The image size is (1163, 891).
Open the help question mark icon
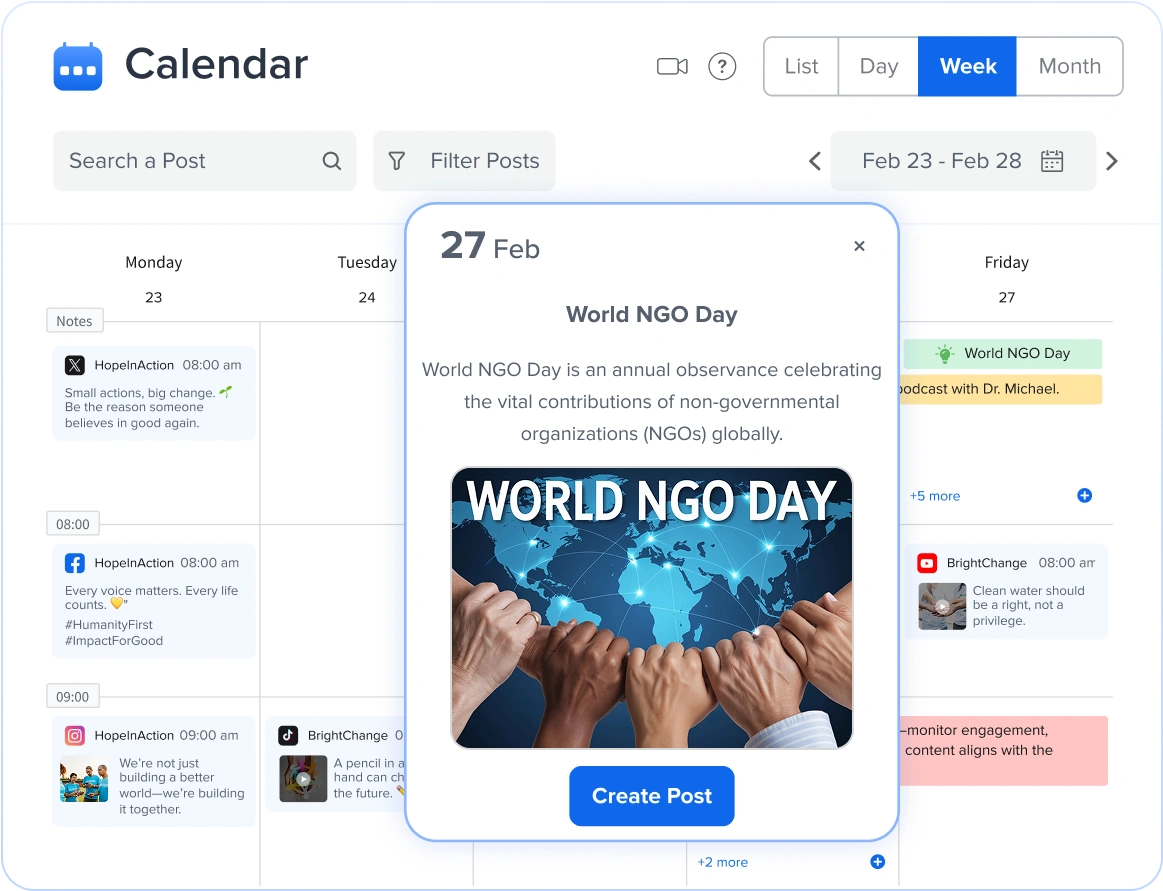[x=722, y=66]
